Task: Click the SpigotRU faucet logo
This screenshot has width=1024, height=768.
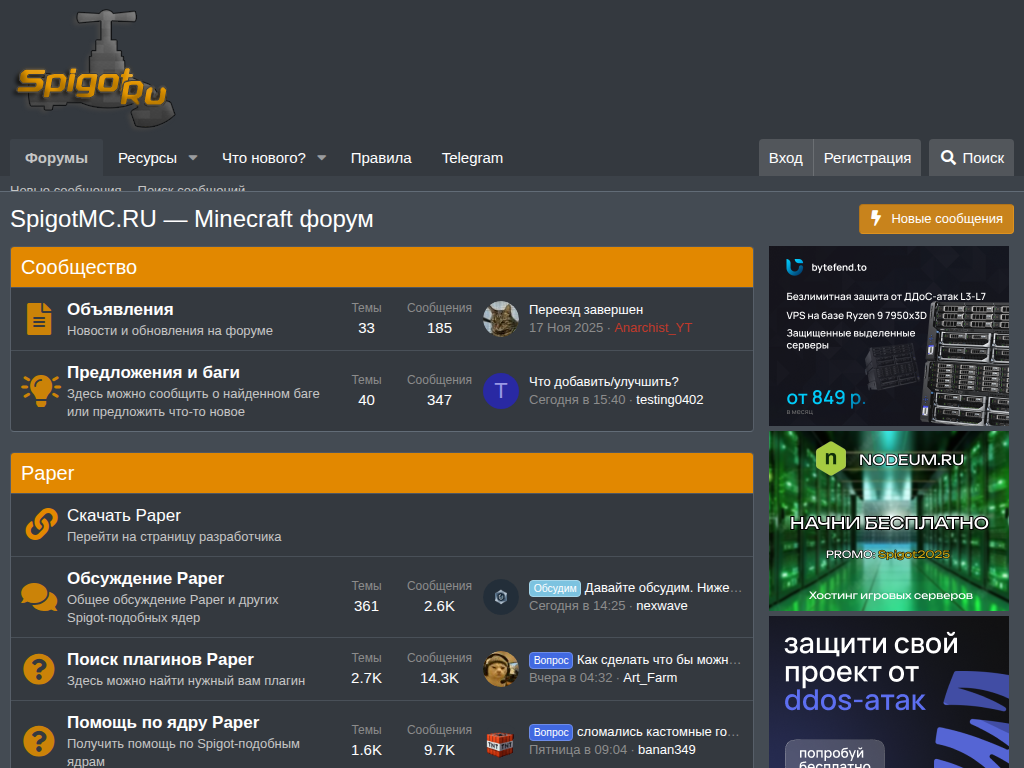Action: pos(94,72)
